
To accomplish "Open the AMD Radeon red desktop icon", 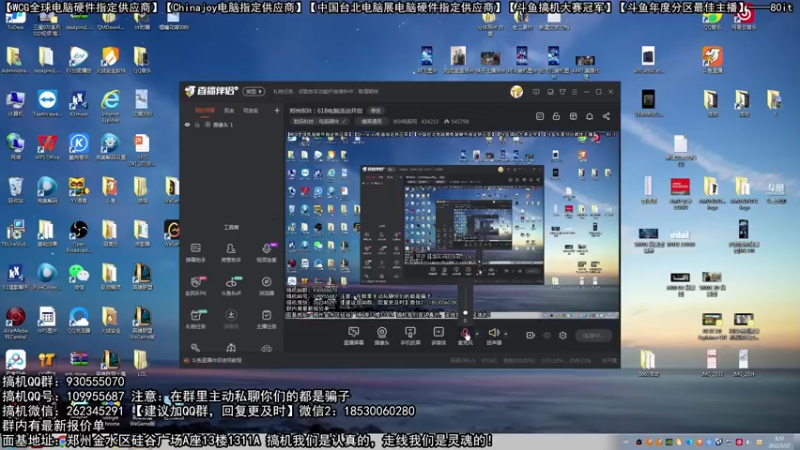I will point(680,193).
